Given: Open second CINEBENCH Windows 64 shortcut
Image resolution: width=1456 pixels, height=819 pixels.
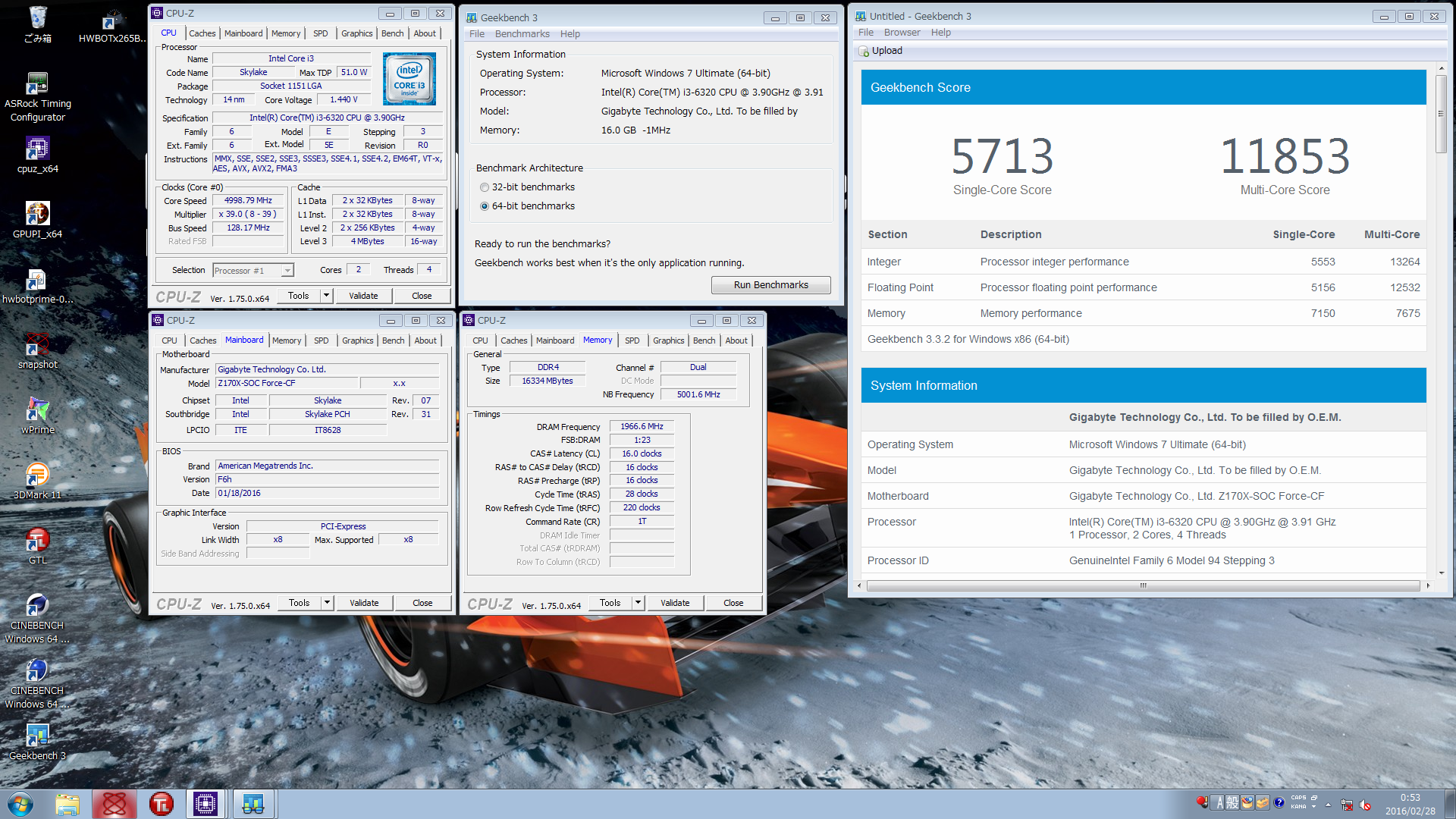Looking at the screenshot, I should [x=37, y=683].
